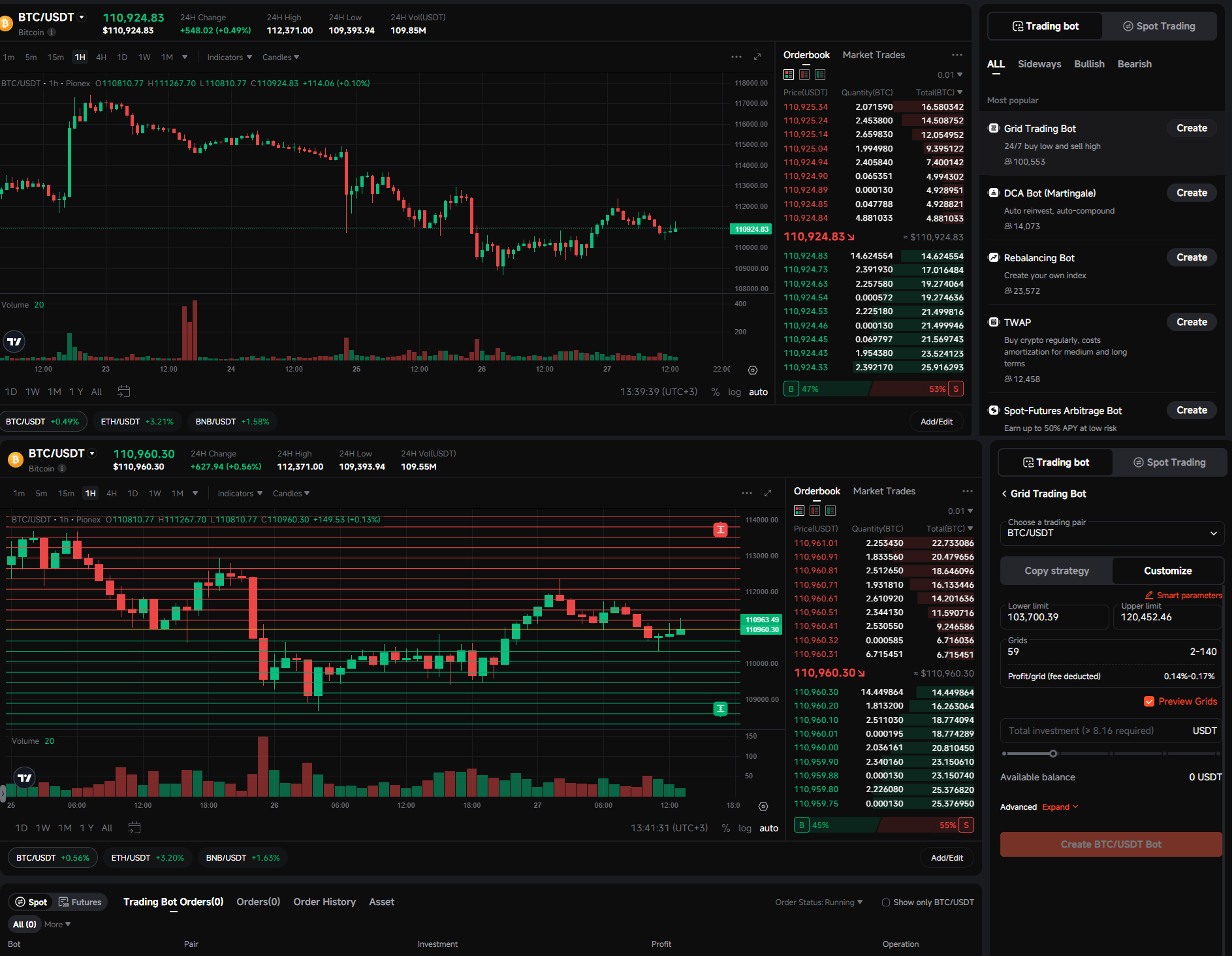1232x956 pixels.
Task: Open the 0.01 precision dropdown in upper orderbook
Action: coord(950,75)
